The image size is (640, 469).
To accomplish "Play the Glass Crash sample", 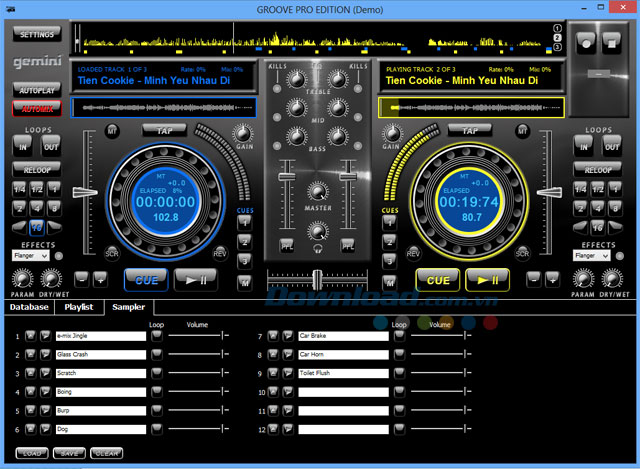I will pyautogui.click(x=45, y=354).
